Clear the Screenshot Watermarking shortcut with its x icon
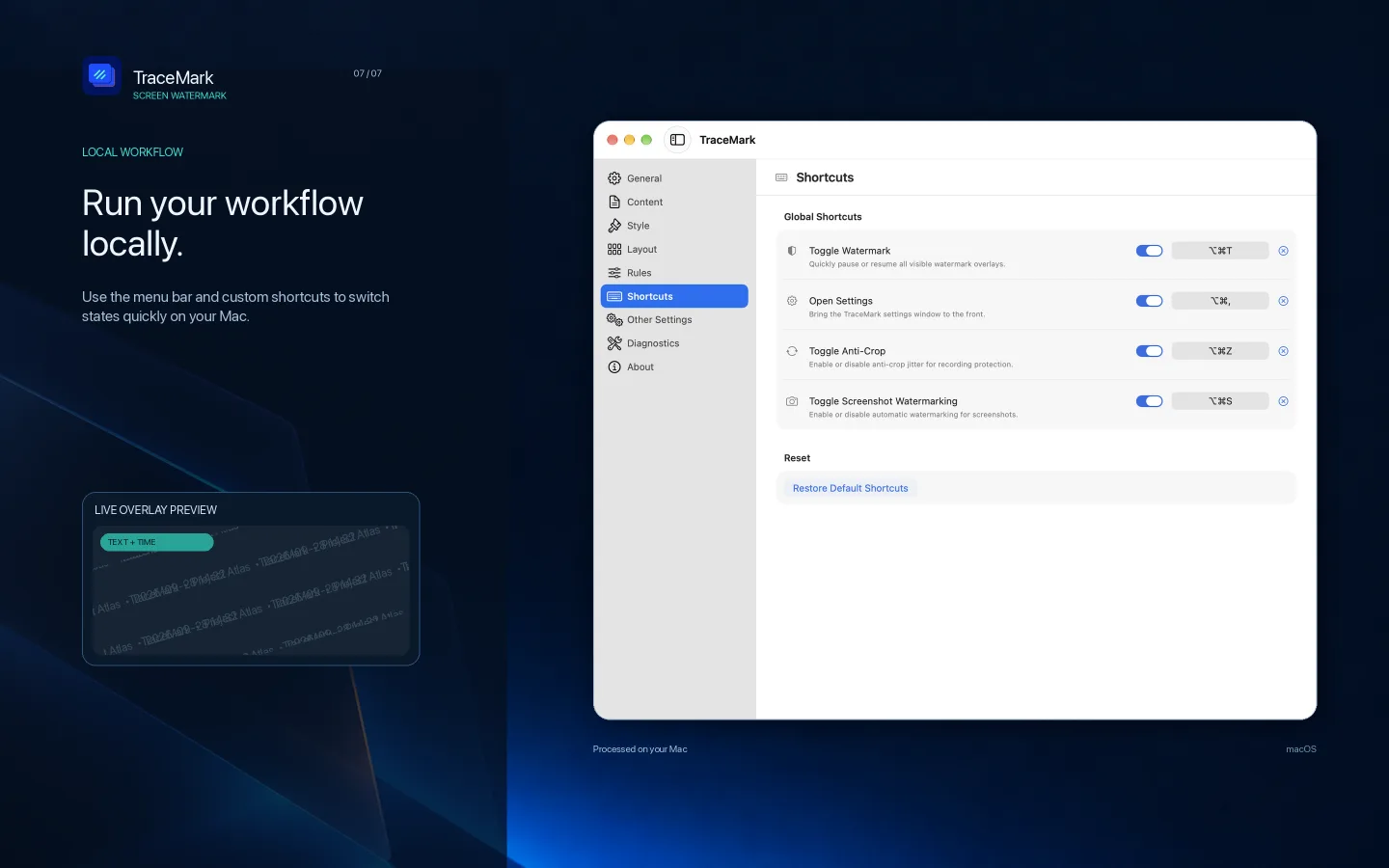Viewport: 1389px width, 868px height. [1283, 401]
